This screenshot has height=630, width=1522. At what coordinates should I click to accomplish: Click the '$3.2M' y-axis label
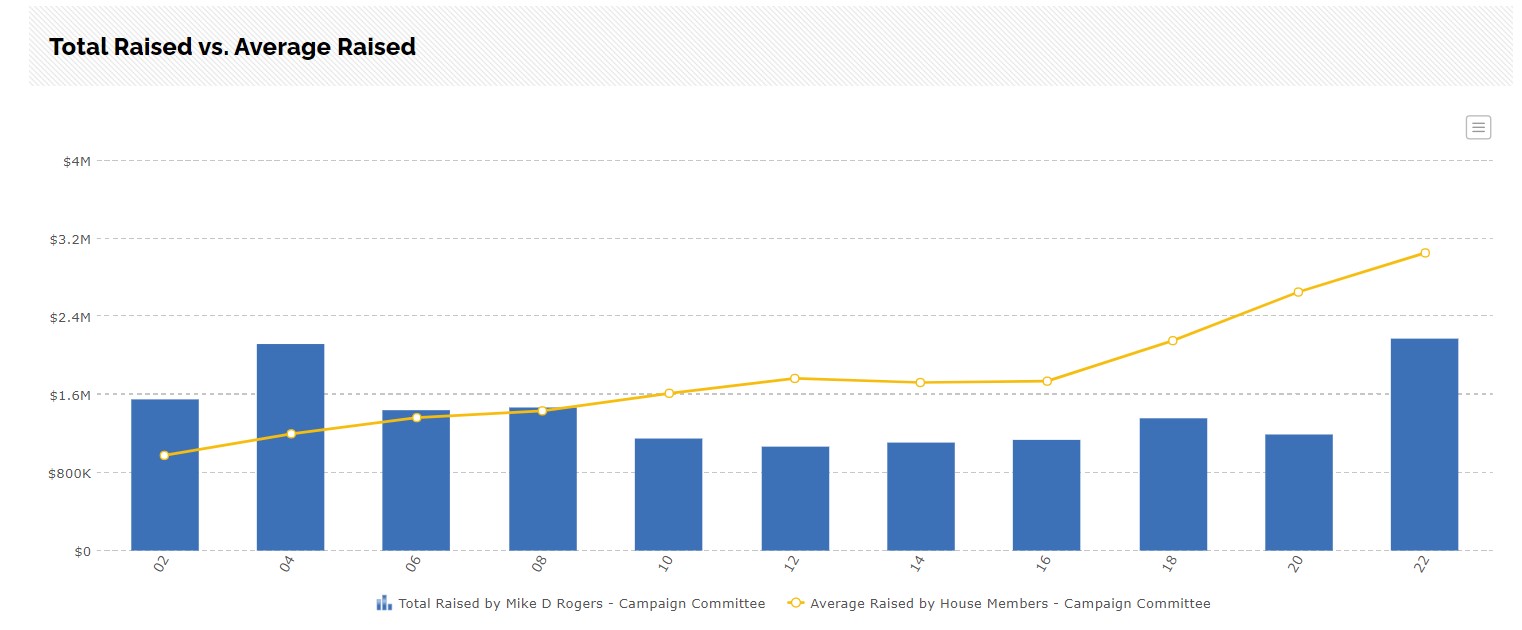pyautogui.click(x=70, y=240)
